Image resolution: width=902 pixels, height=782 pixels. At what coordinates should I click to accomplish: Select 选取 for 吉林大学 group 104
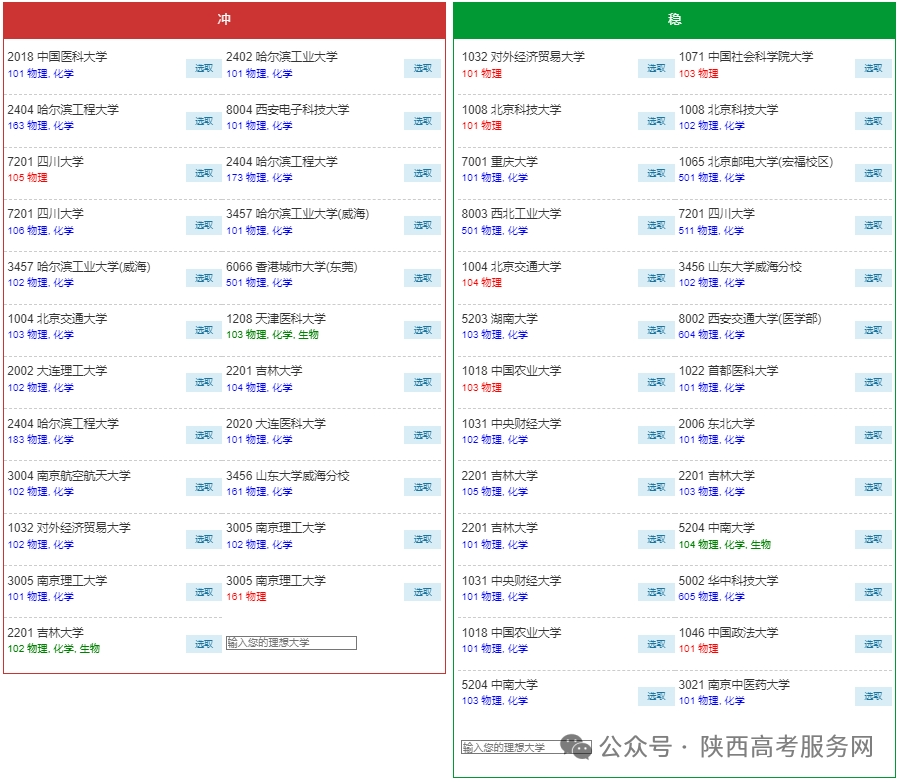tap(422, 383)
